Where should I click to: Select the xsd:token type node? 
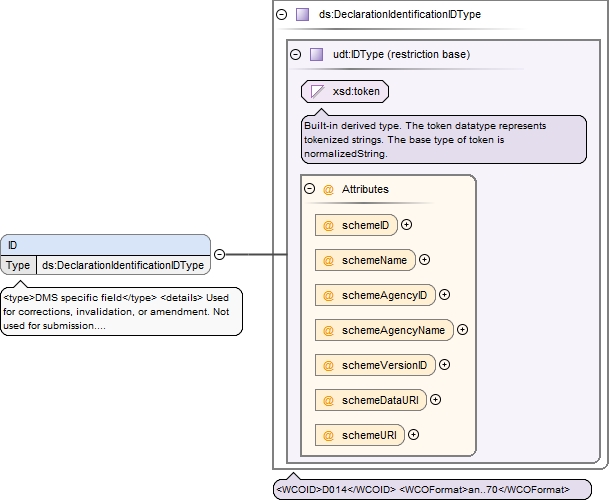(x=345, y=92)
